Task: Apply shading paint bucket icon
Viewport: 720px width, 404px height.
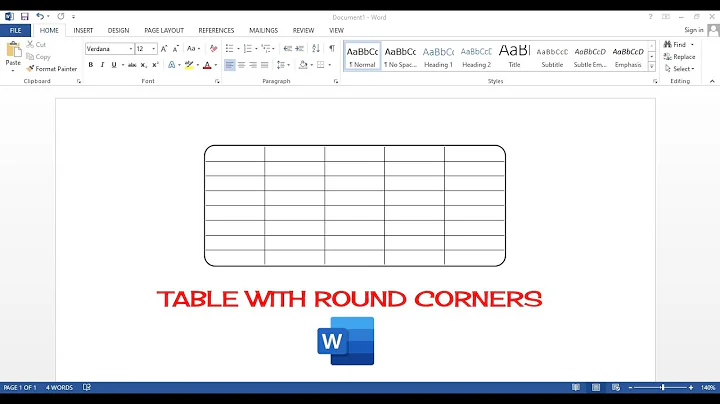Action: (x=303, y=65)
